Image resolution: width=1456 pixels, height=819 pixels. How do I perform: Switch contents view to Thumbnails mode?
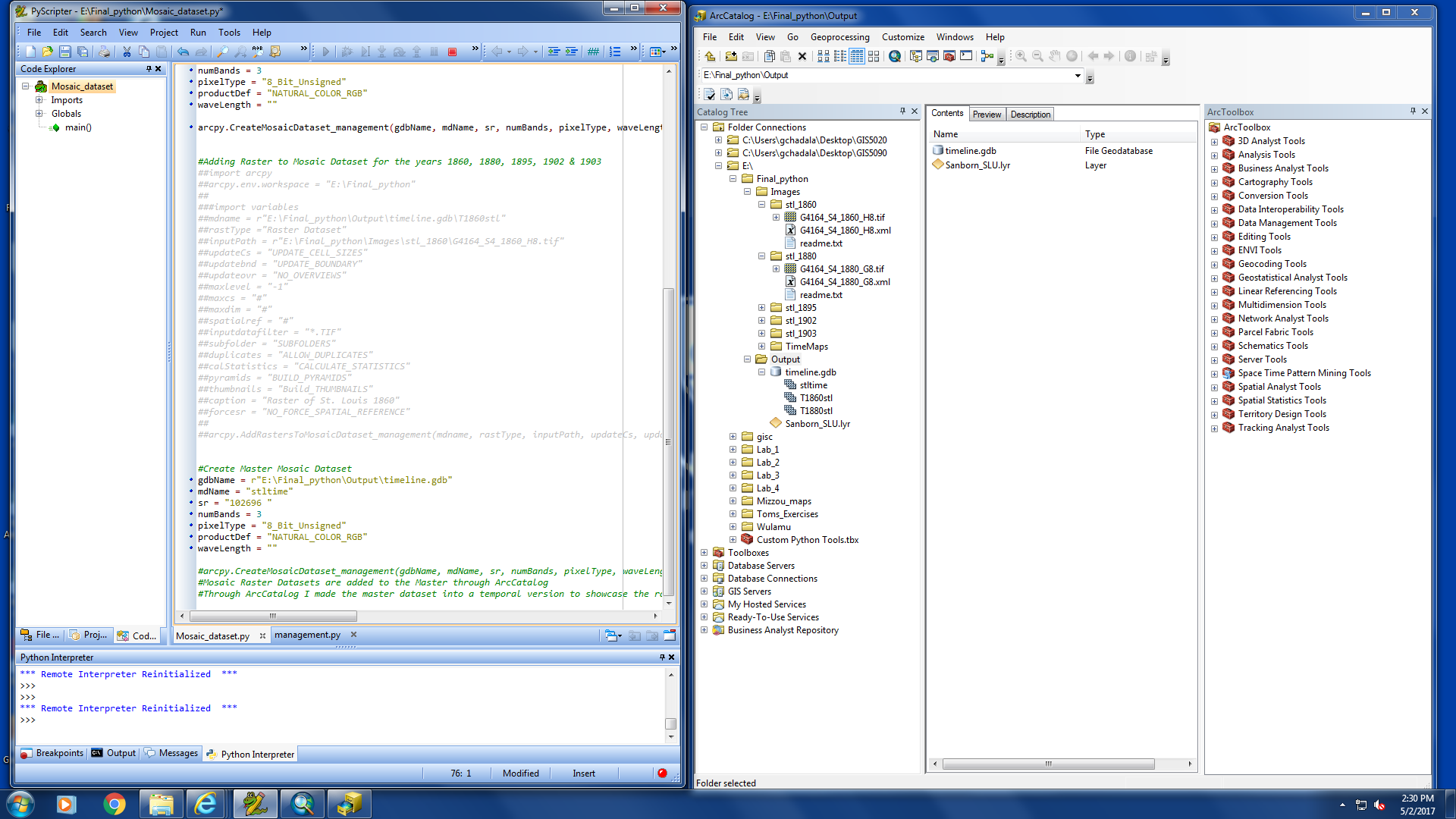coord(874,56)
